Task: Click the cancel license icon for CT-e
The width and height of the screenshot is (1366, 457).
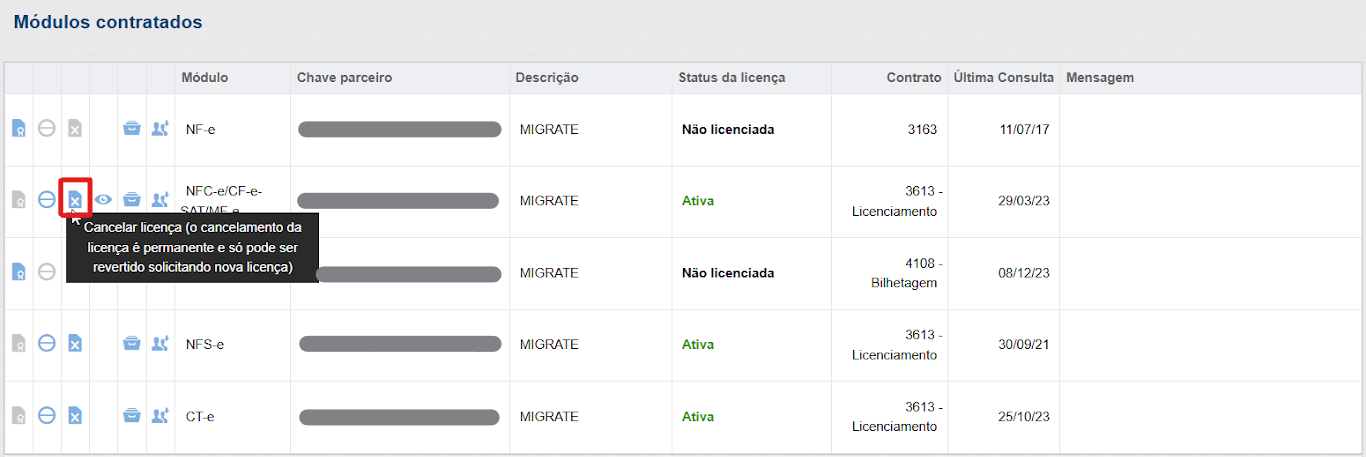Action: [75, 416]
